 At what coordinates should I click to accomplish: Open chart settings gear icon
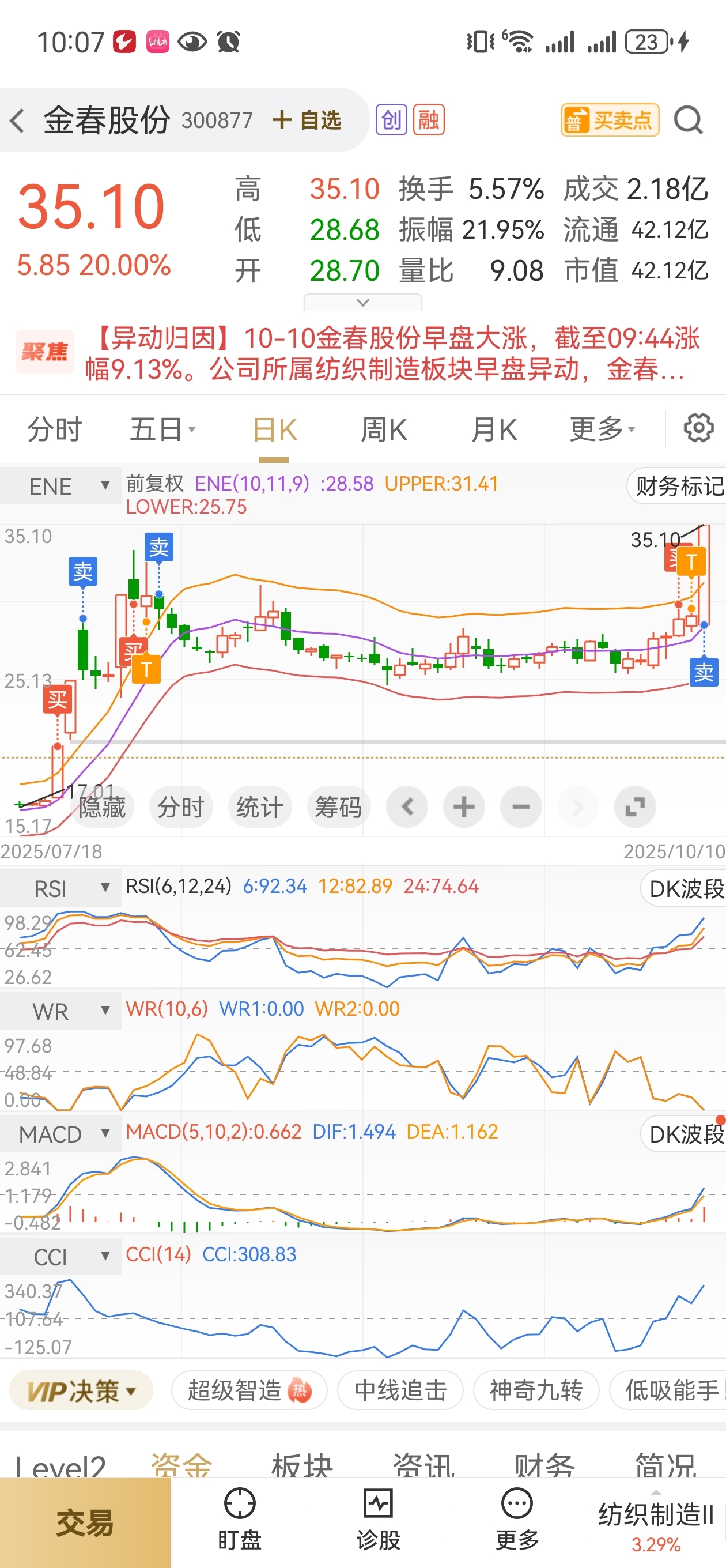(x=698, y=428)
